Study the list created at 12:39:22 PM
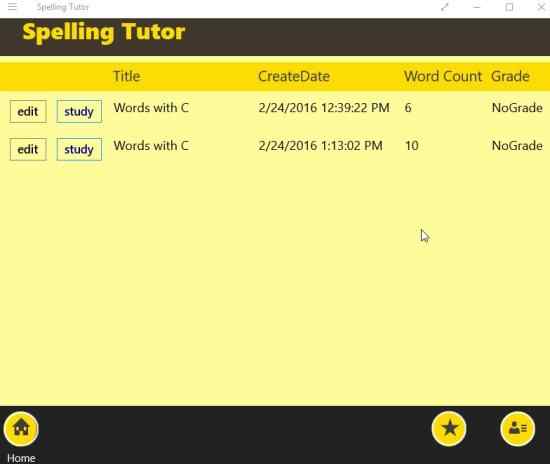The image size is (550, 464). [x=79, y=112]
